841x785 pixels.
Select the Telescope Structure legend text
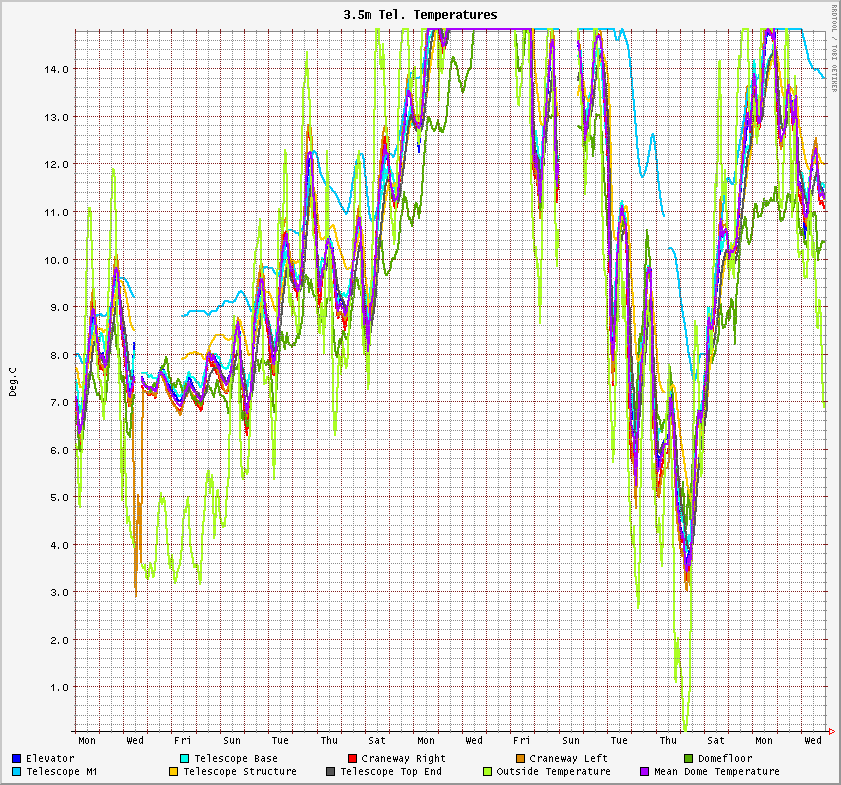240,772
